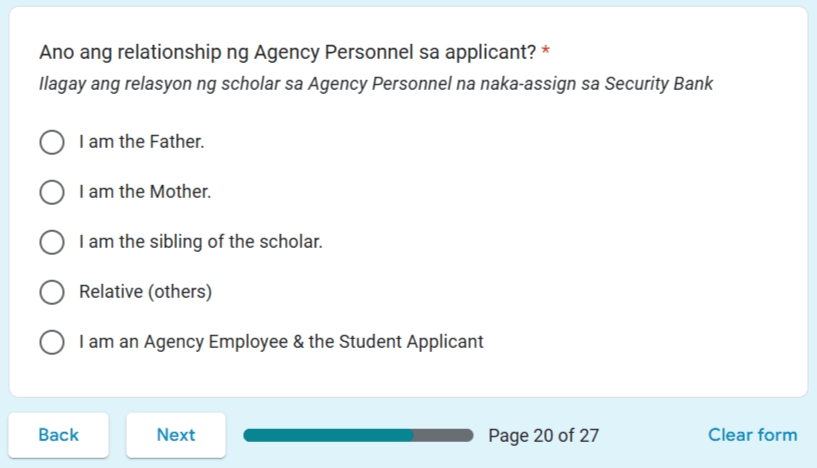Pick the sibling of the scholar radio button

click(52, 242)
